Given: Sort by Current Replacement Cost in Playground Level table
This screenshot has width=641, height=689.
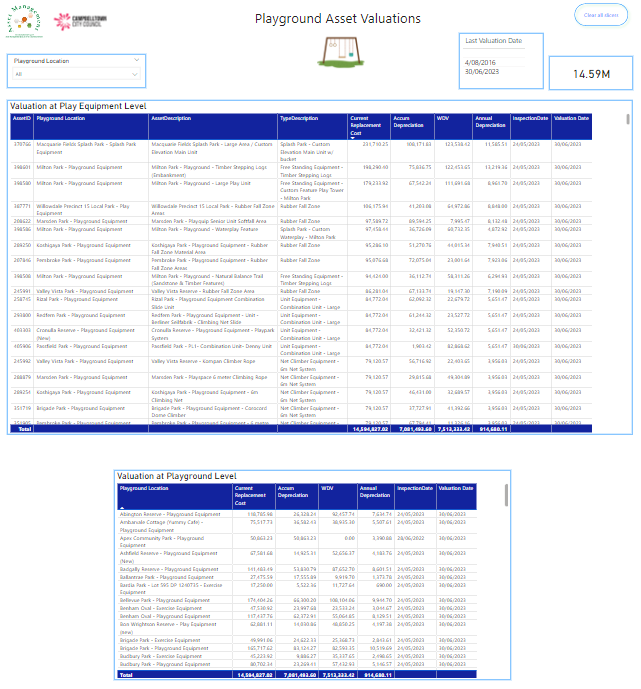Looking at the screenshot, I should point(250,495).
